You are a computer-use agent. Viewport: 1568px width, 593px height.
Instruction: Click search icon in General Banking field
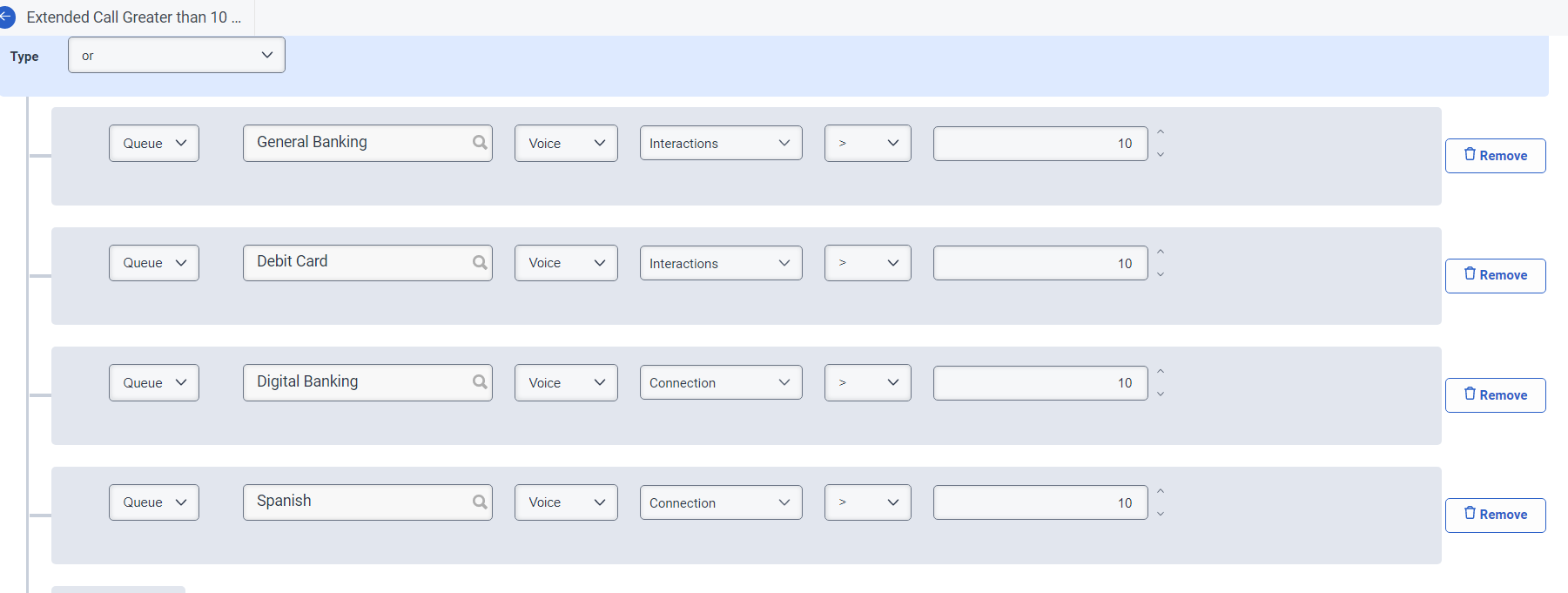(480, 143)
